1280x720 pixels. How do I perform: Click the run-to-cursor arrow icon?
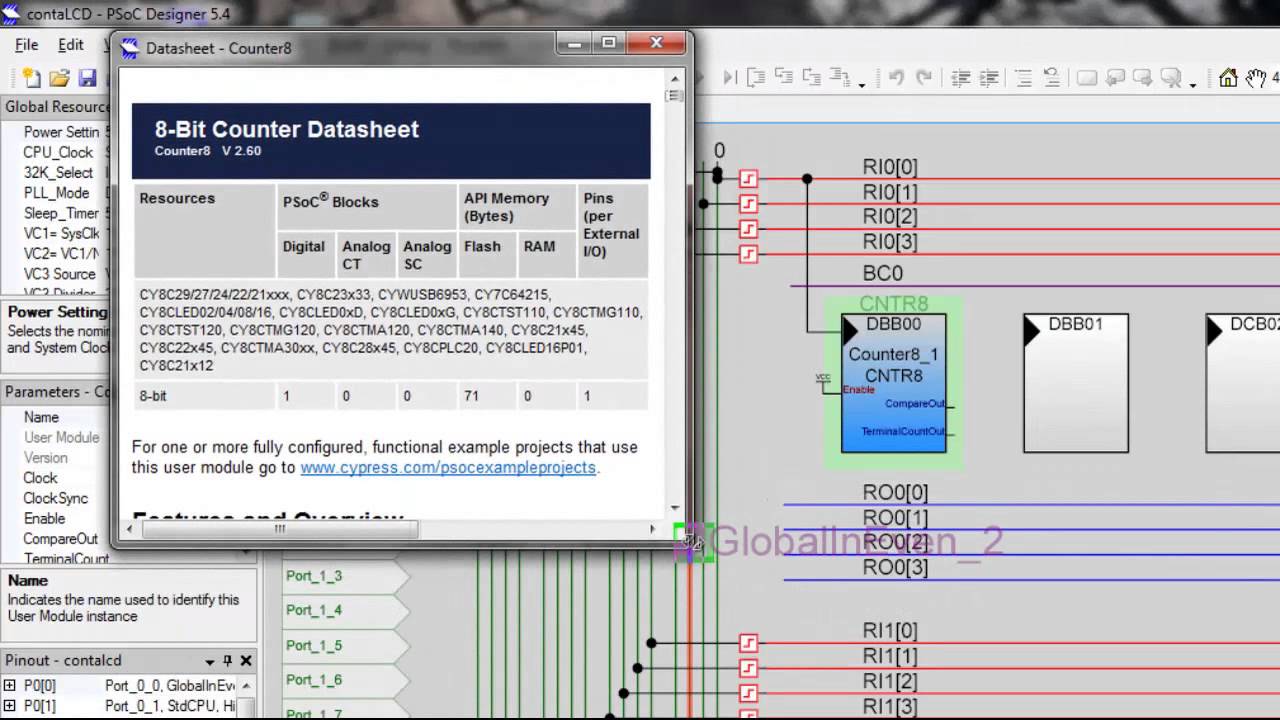tap(730, 77)
